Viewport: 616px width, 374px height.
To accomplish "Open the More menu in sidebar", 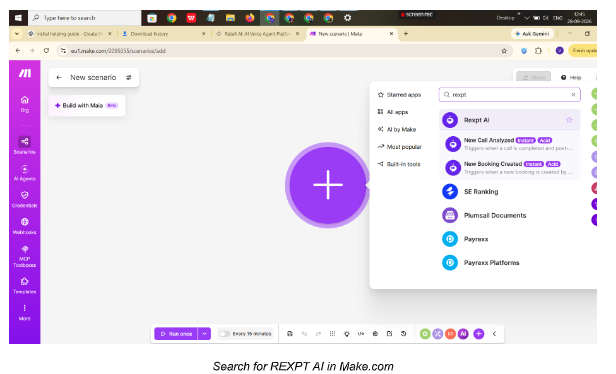I will click(x=25, y=312).
